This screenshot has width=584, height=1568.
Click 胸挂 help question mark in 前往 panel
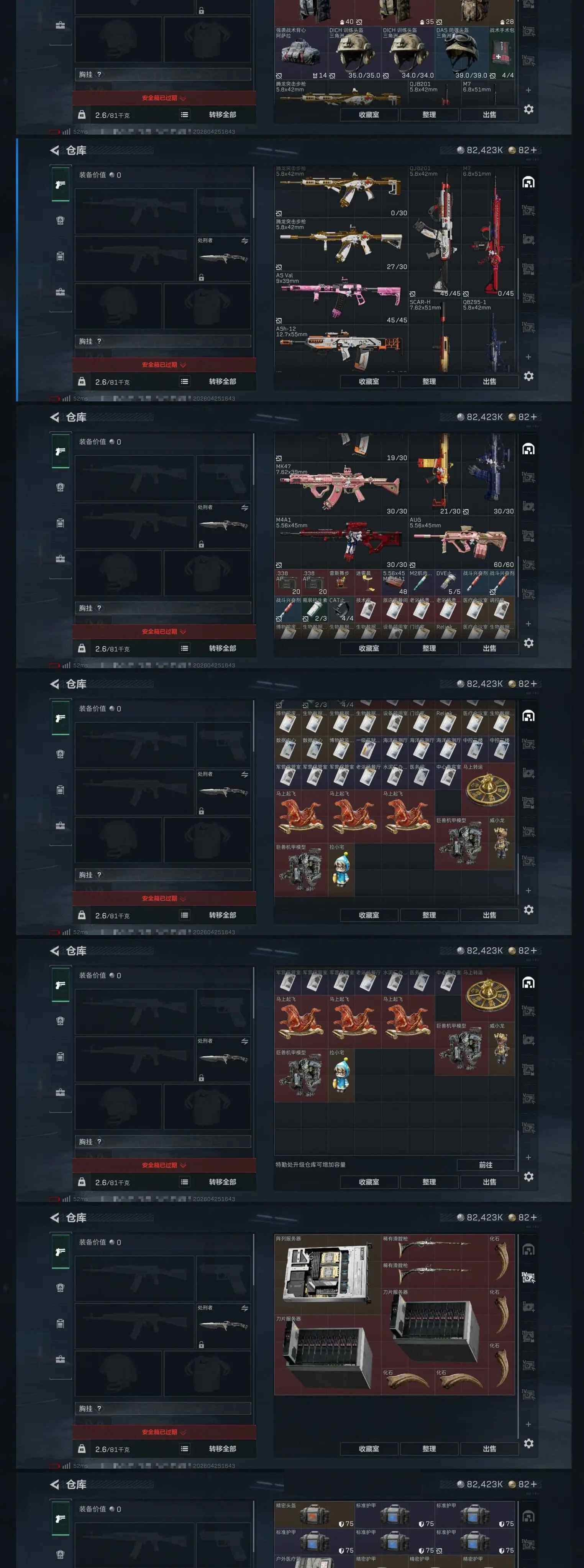pos(99,1142)
